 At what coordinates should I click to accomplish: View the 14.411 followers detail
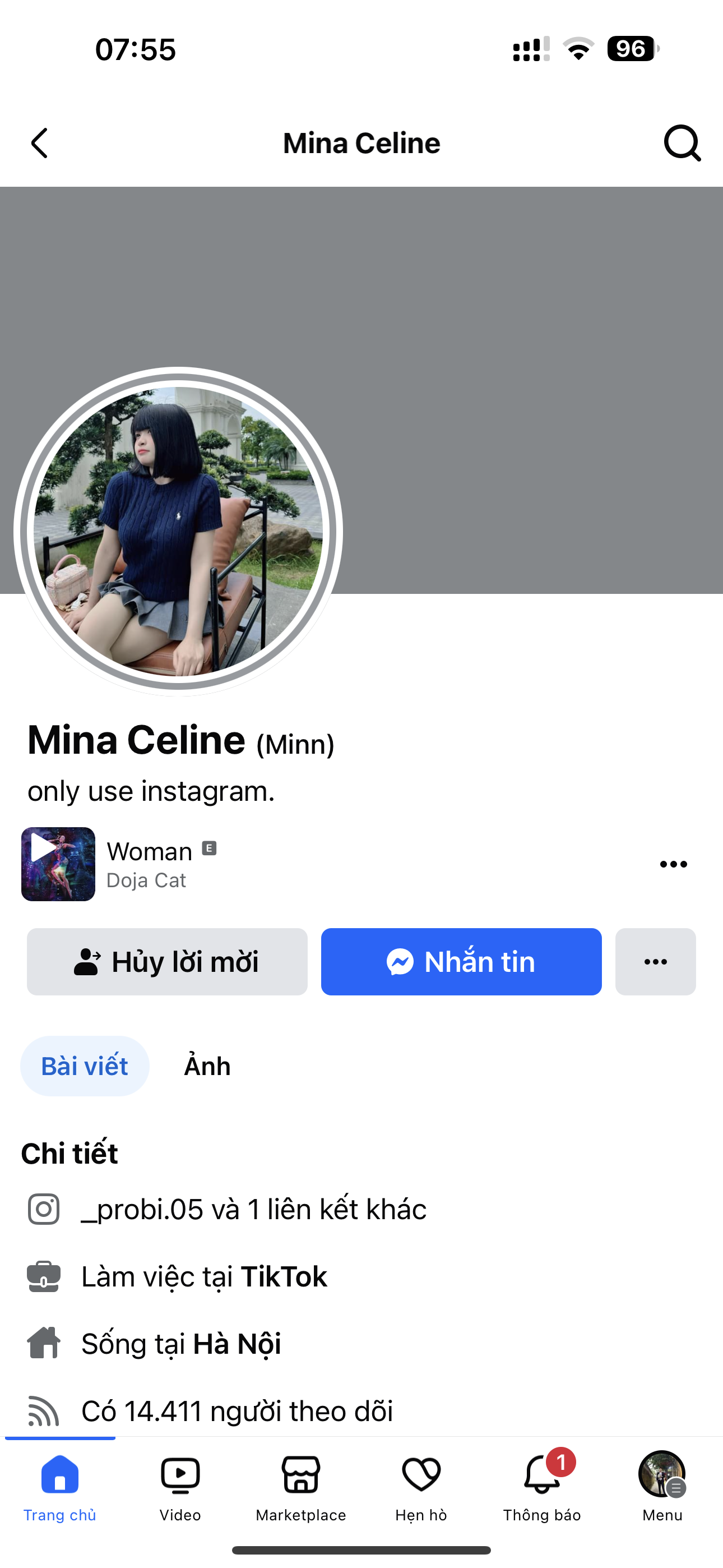(237, 1411)
